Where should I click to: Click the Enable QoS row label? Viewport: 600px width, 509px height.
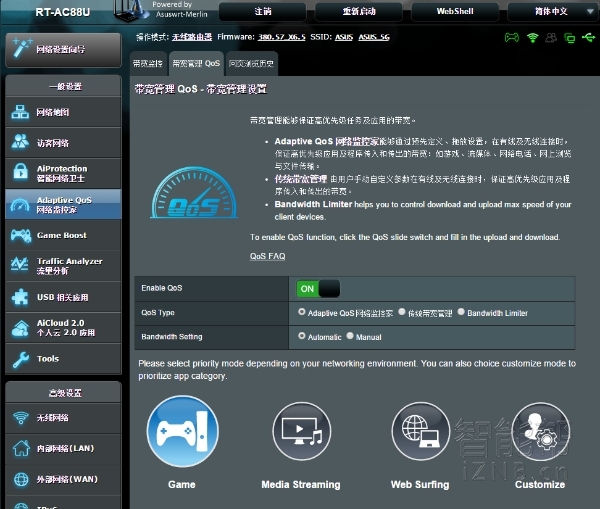point(161,288)
